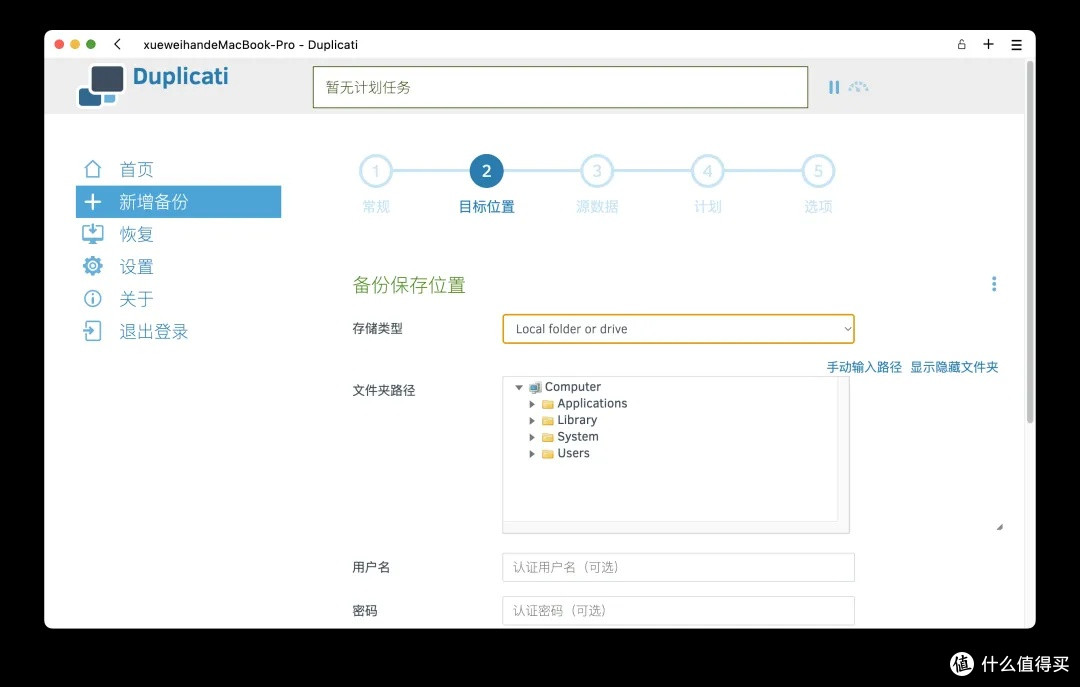Click the Library folder icon
1080x687 pixels.
(548, 420)
